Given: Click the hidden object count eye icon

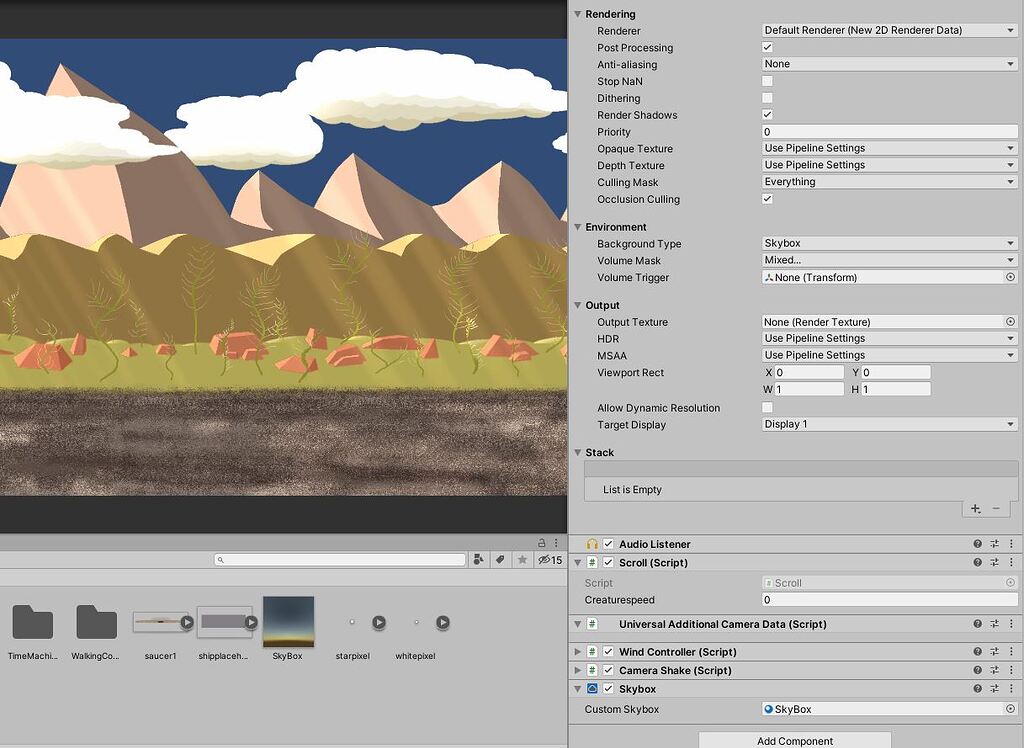Looking at the screenshot, I should (x=545, y=560).
